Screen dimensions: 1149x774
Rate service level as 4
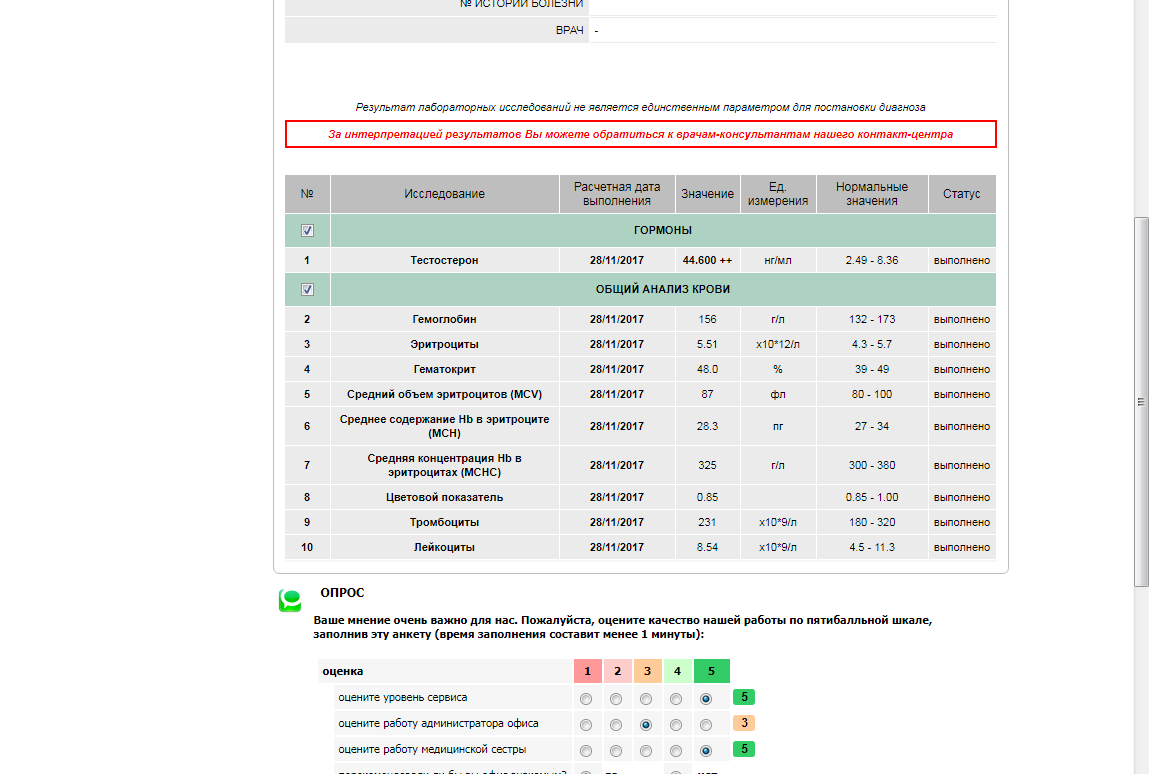pyautogui.click(x=676, y=699)
